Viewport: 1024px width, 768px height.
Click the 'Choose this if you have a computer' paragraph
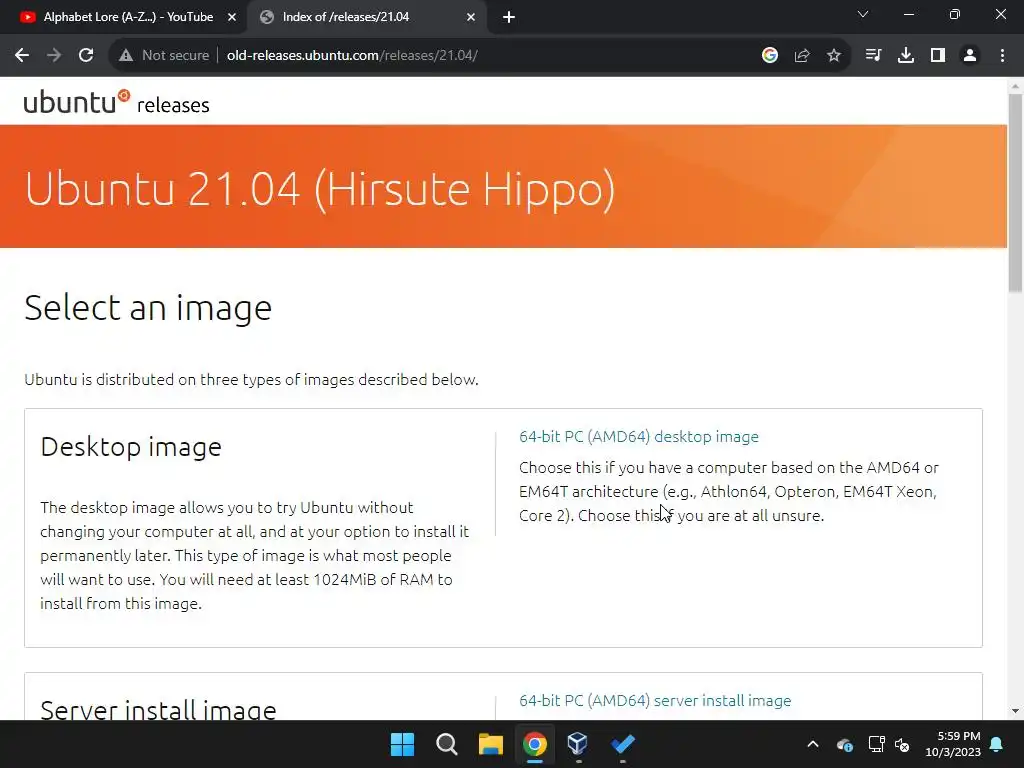[x=729, y=492]
